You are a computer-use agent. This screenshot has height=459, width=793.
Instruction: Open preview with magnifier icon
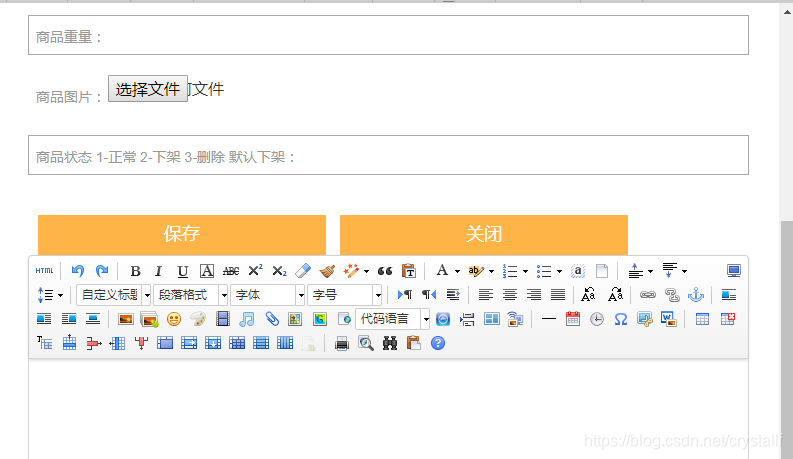tap(366, 344)
